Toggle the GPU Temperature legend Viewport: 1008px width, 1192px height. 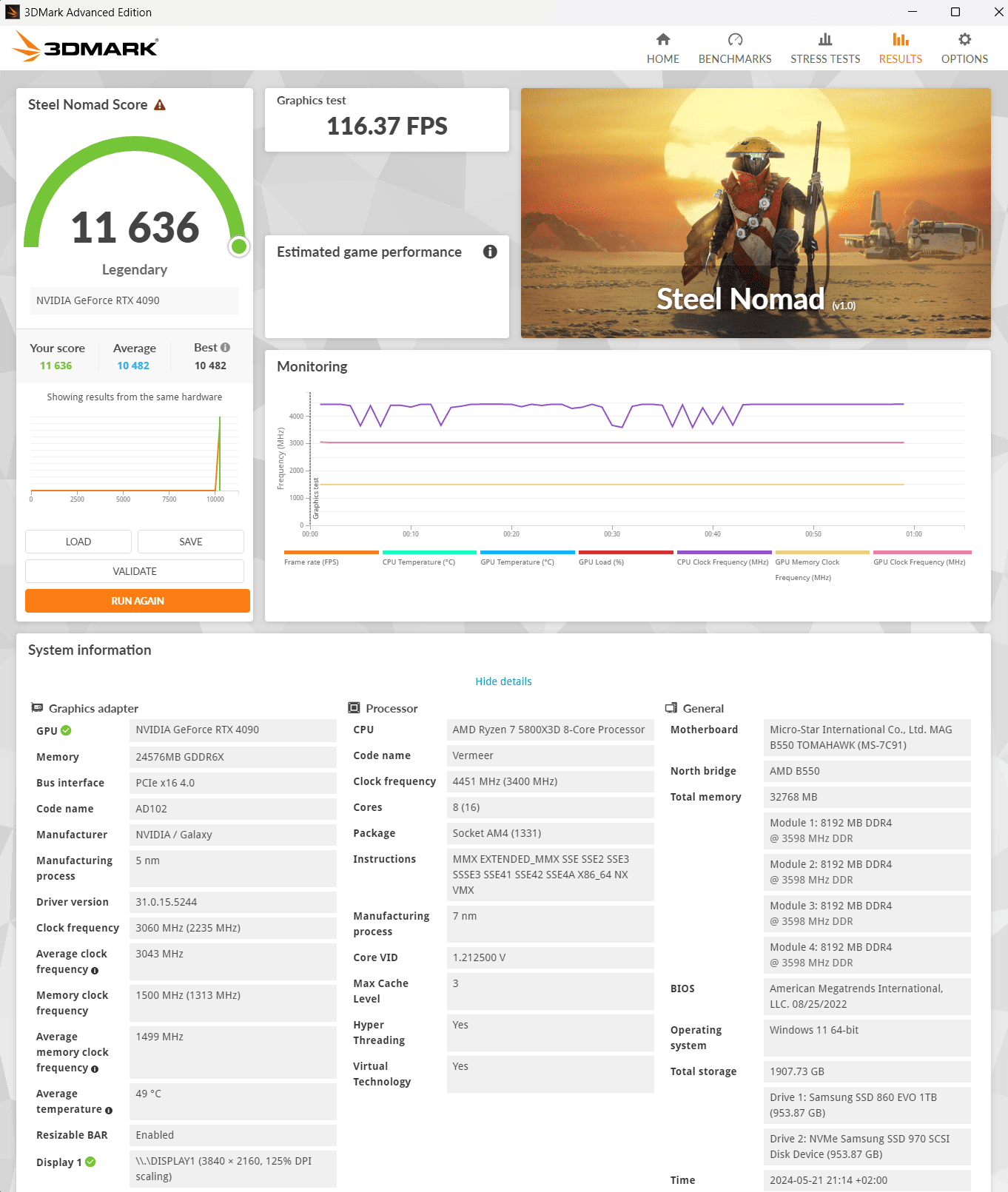528,559
